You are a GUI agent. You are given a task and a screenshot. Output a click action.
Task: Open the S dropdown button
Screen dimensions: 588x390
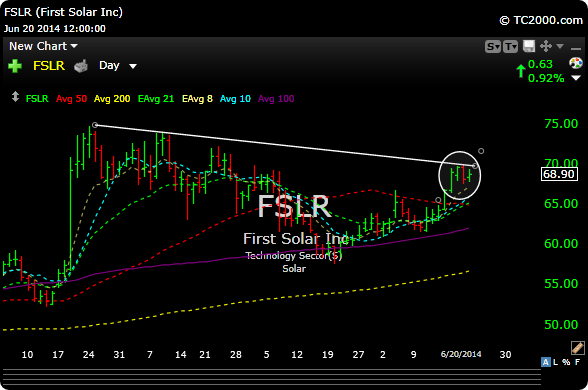(492, 46)
